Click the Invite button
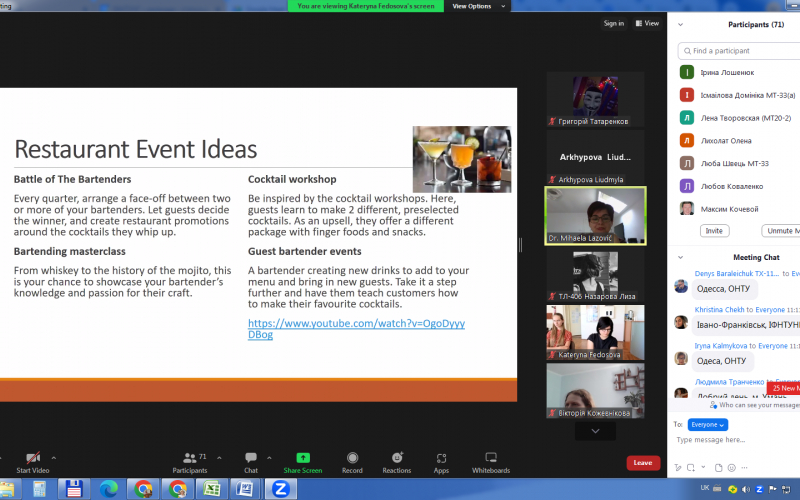The height and width of the screenshot is (500, 800). (714, 231)
